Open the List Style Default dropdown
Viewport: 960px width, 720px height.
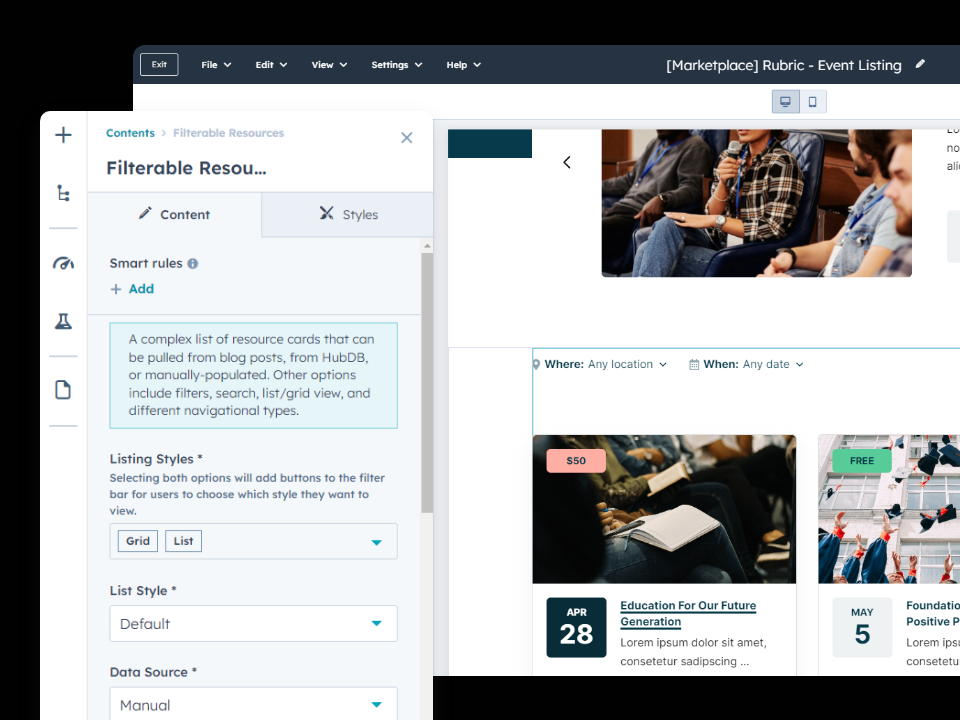coord(376,623)
